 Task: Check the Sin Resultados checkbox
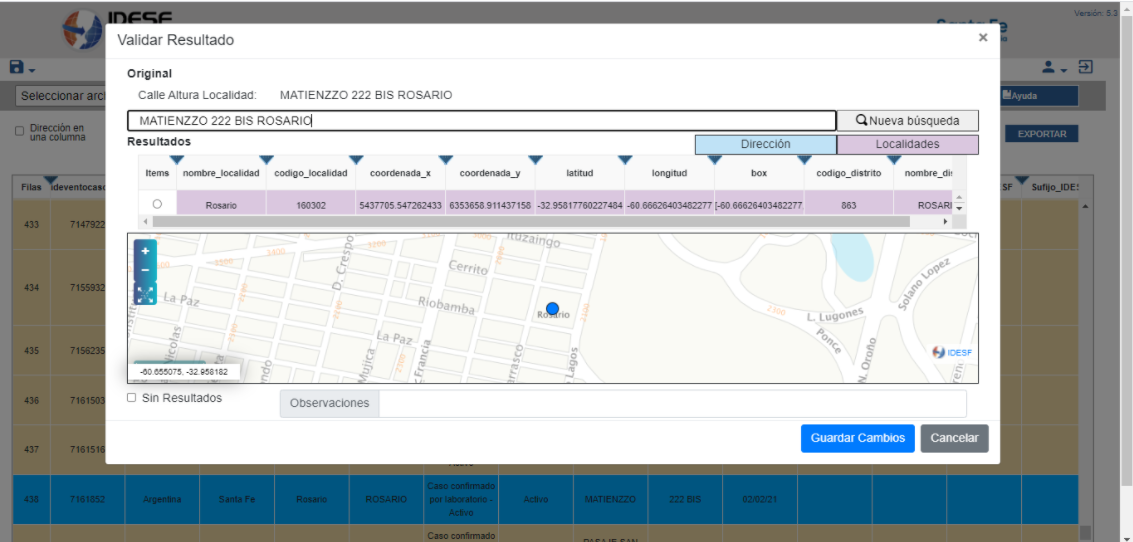(x=132, y=397)
